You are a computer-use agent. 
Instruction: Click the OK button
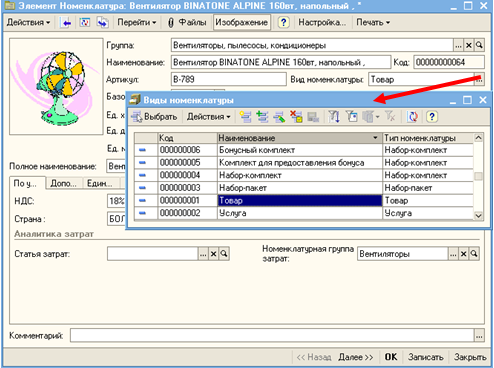391,357
